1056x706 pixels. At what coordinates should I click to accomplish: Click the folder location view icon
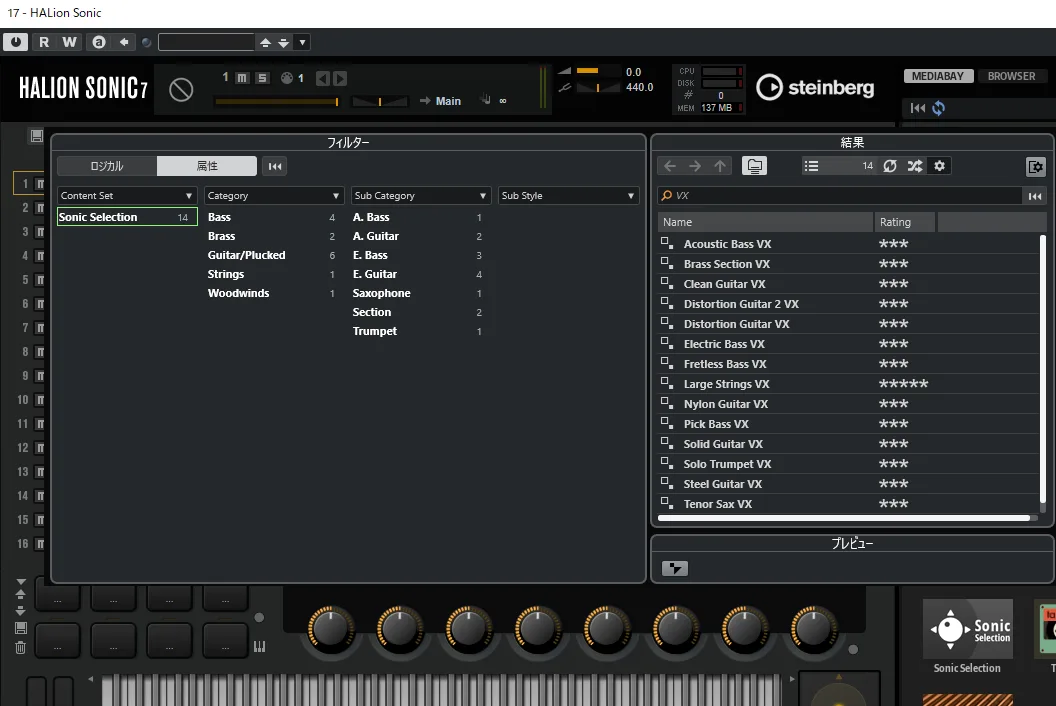click(754, 166)
